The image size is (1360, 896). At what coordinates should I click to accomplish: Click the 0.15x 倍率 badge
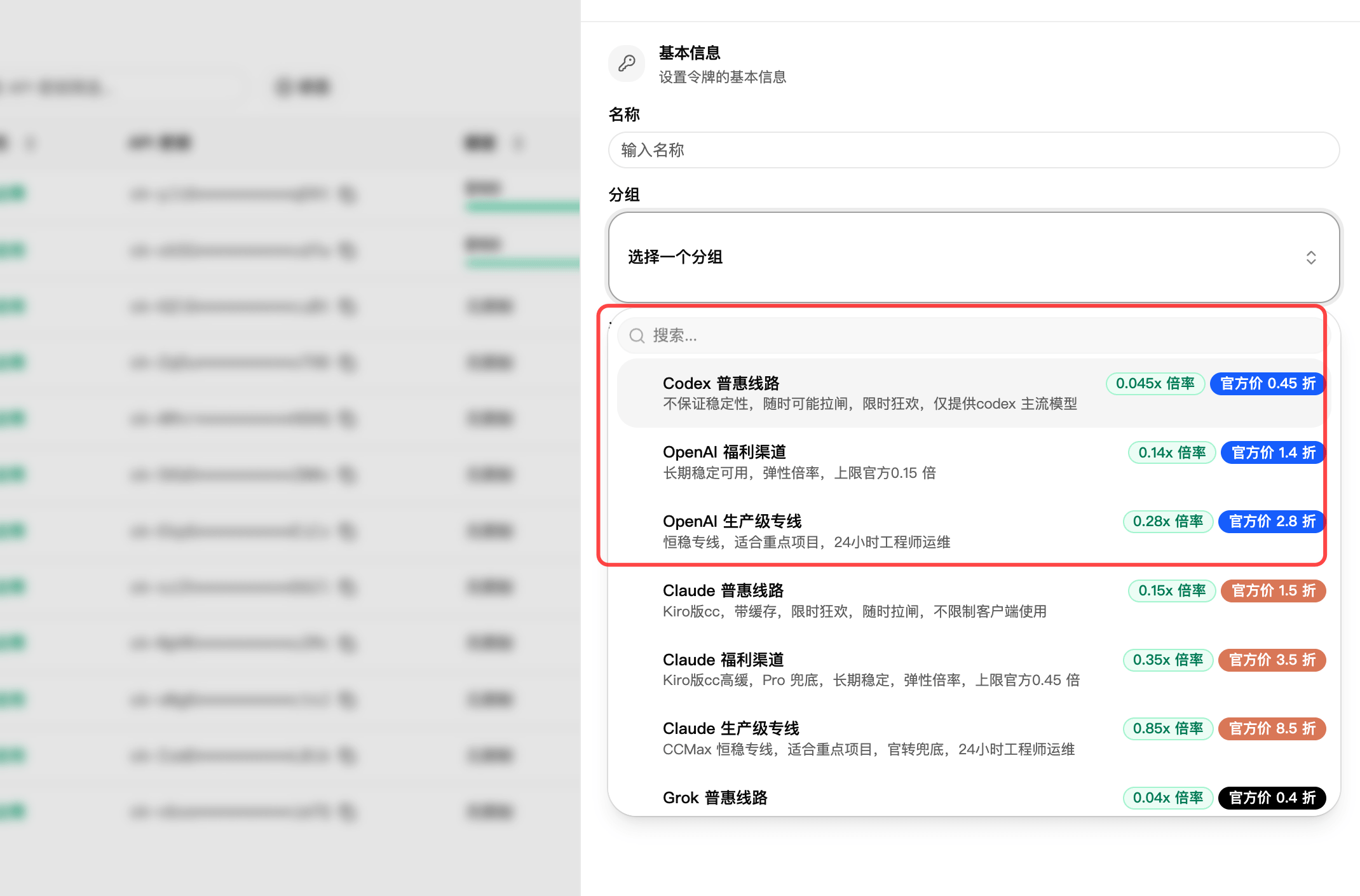pyautogui.click(x=1172, y=591)
